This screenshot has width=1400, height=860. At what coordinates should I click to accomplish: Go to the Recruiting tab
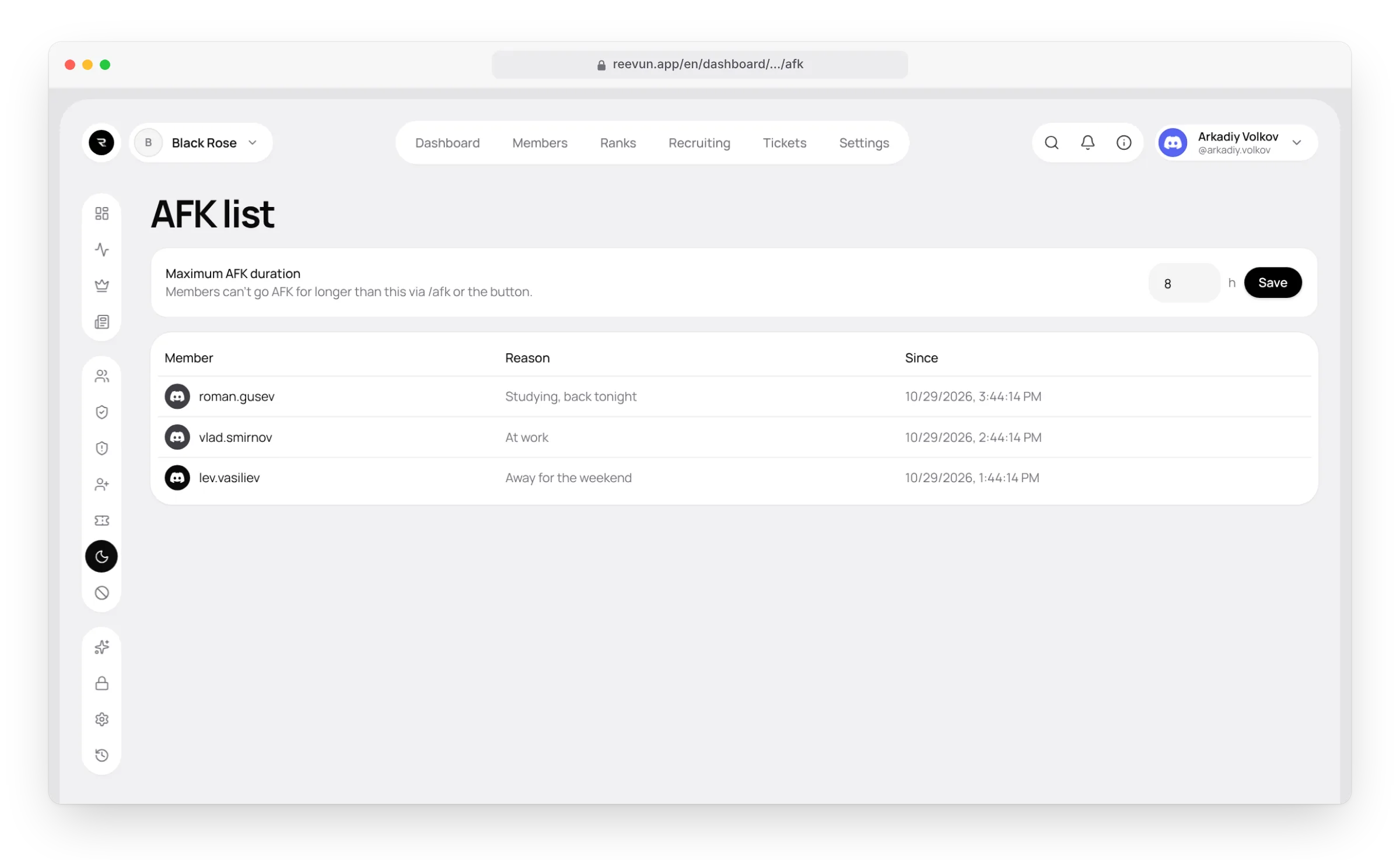click(699, 143)
